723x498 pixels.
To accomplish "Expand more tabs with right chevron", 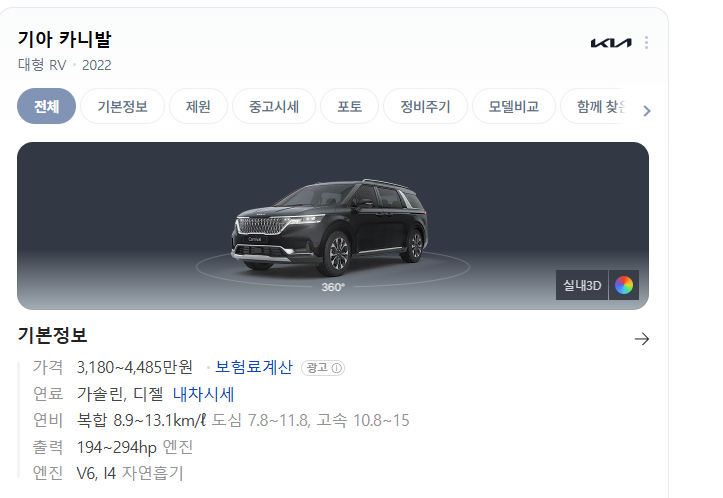I will (646, 111).
